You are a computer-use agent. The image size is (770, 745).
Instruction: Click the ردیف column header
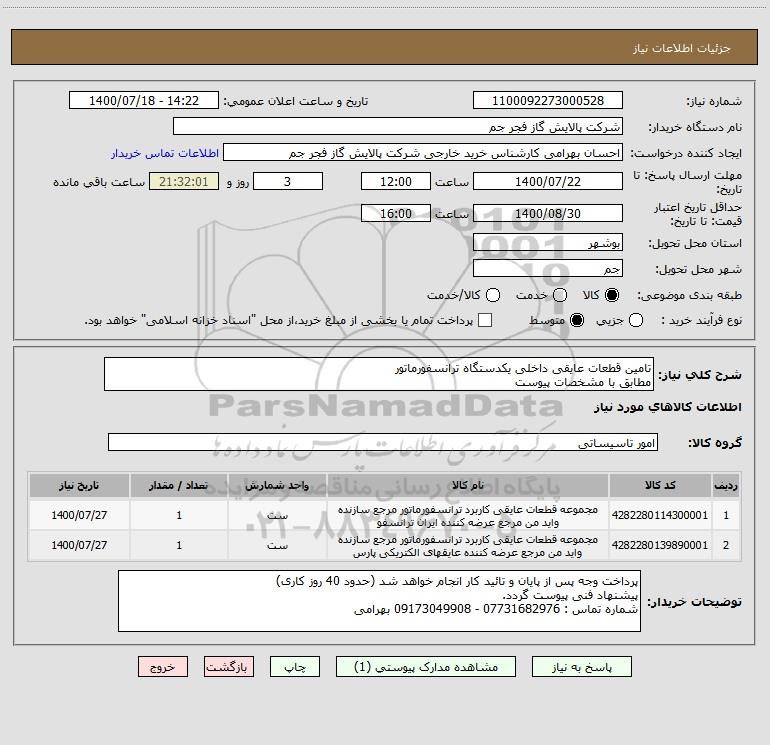coord(726,485)
